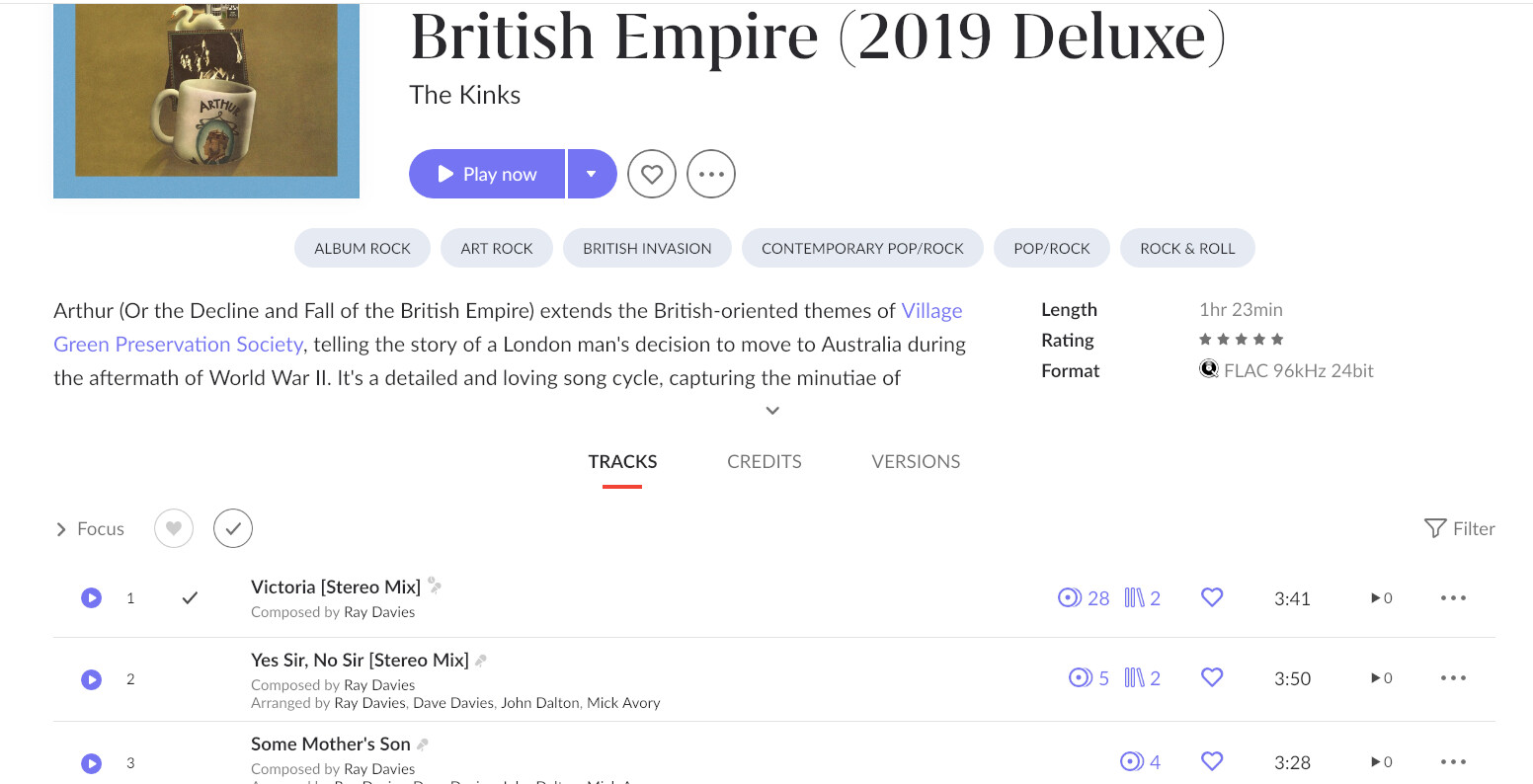Viewport: 1533px width, 784px height.
Task: Open the album more options ellipsis
Action: [x=711, y=174]
